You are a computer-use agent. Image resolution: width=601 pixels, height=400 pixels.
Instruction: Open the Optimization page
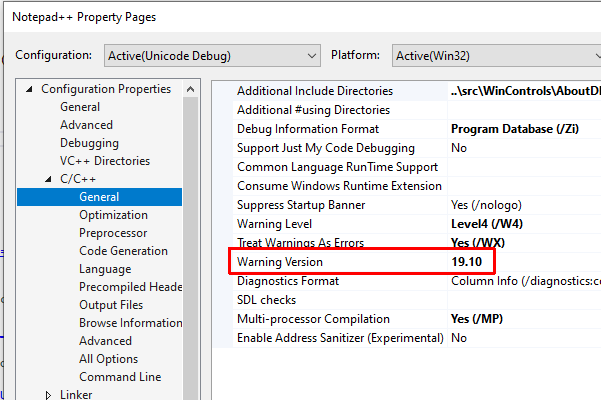(x=113, y=215)
